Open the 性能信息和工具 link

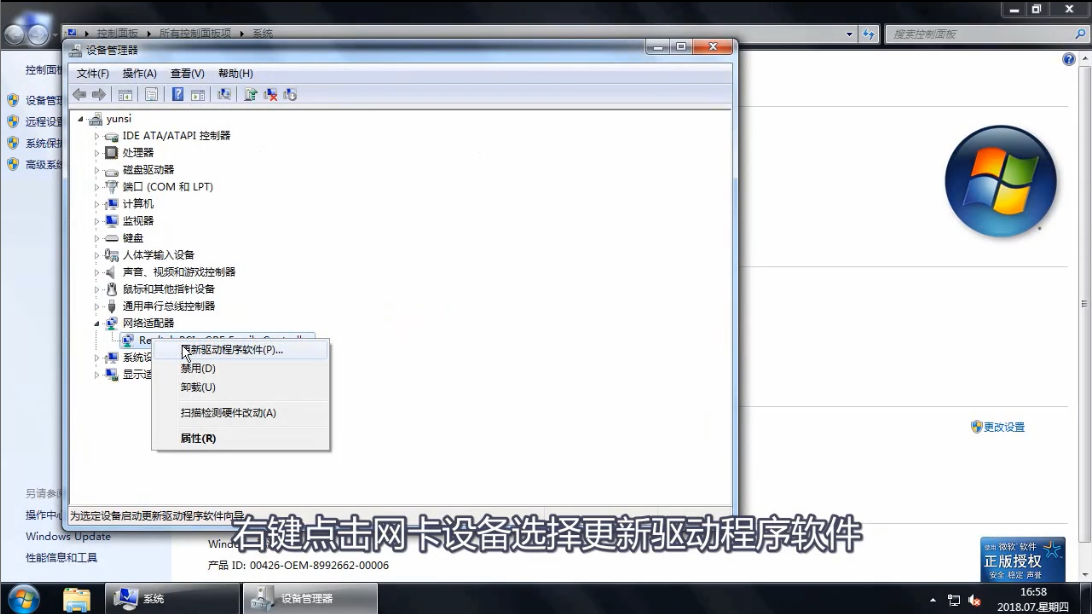click(x=61, y=558)
